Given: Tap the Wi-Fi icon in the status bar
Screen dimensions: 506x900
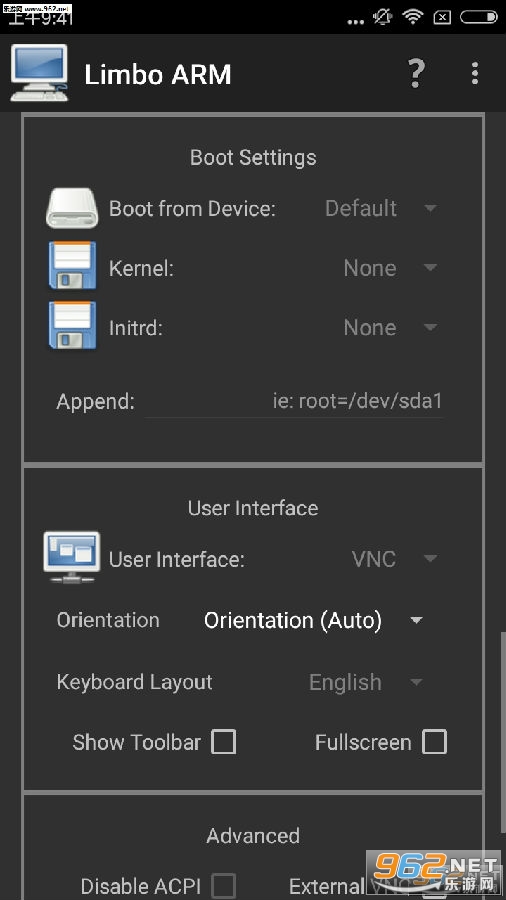Looking at the screenshot, I should [x=413, y=17].
